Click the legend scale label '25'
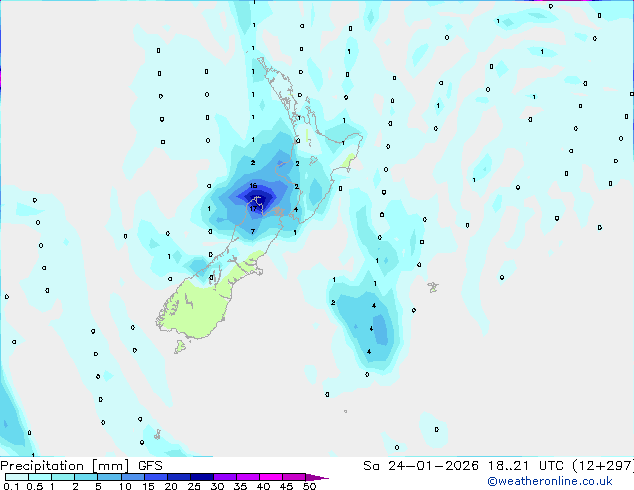The height and width of the screenshot is (490, 634). coord(194,486)
